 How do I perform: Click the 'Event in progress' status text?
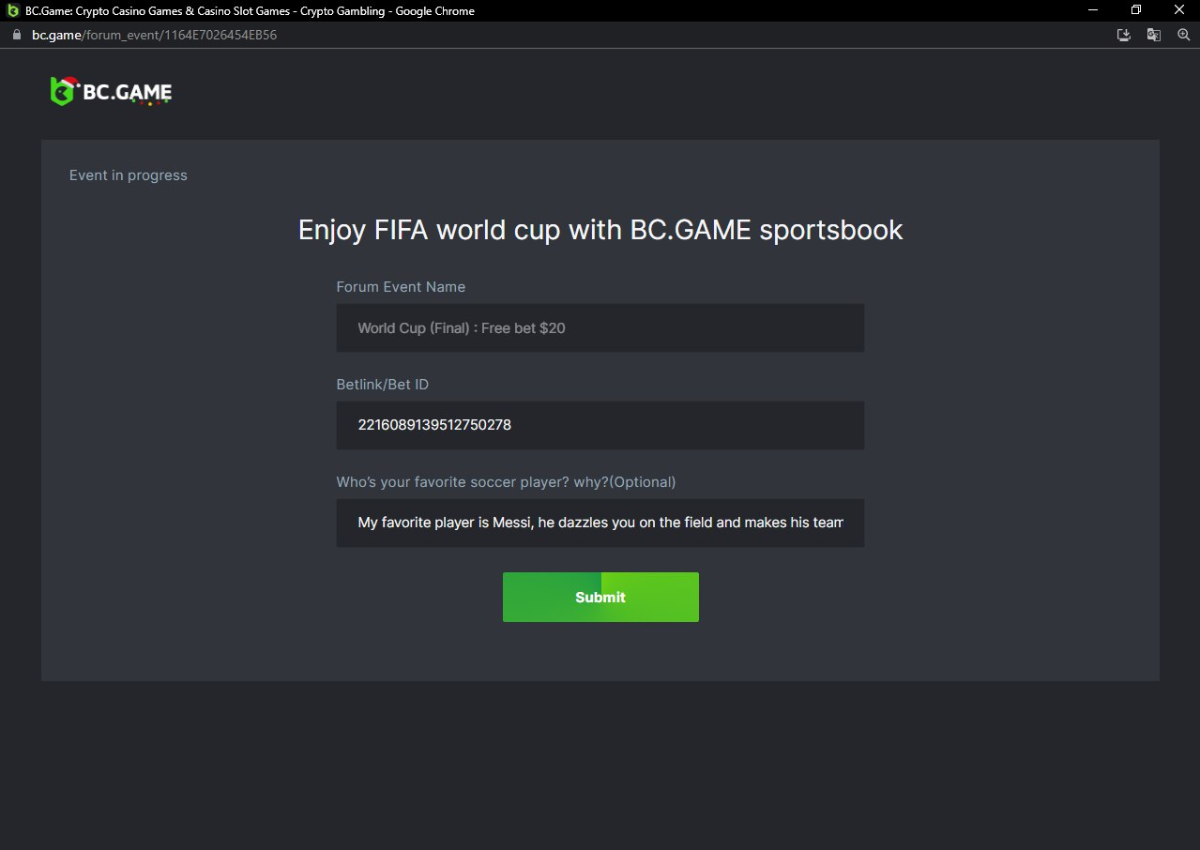pos(128,175)
